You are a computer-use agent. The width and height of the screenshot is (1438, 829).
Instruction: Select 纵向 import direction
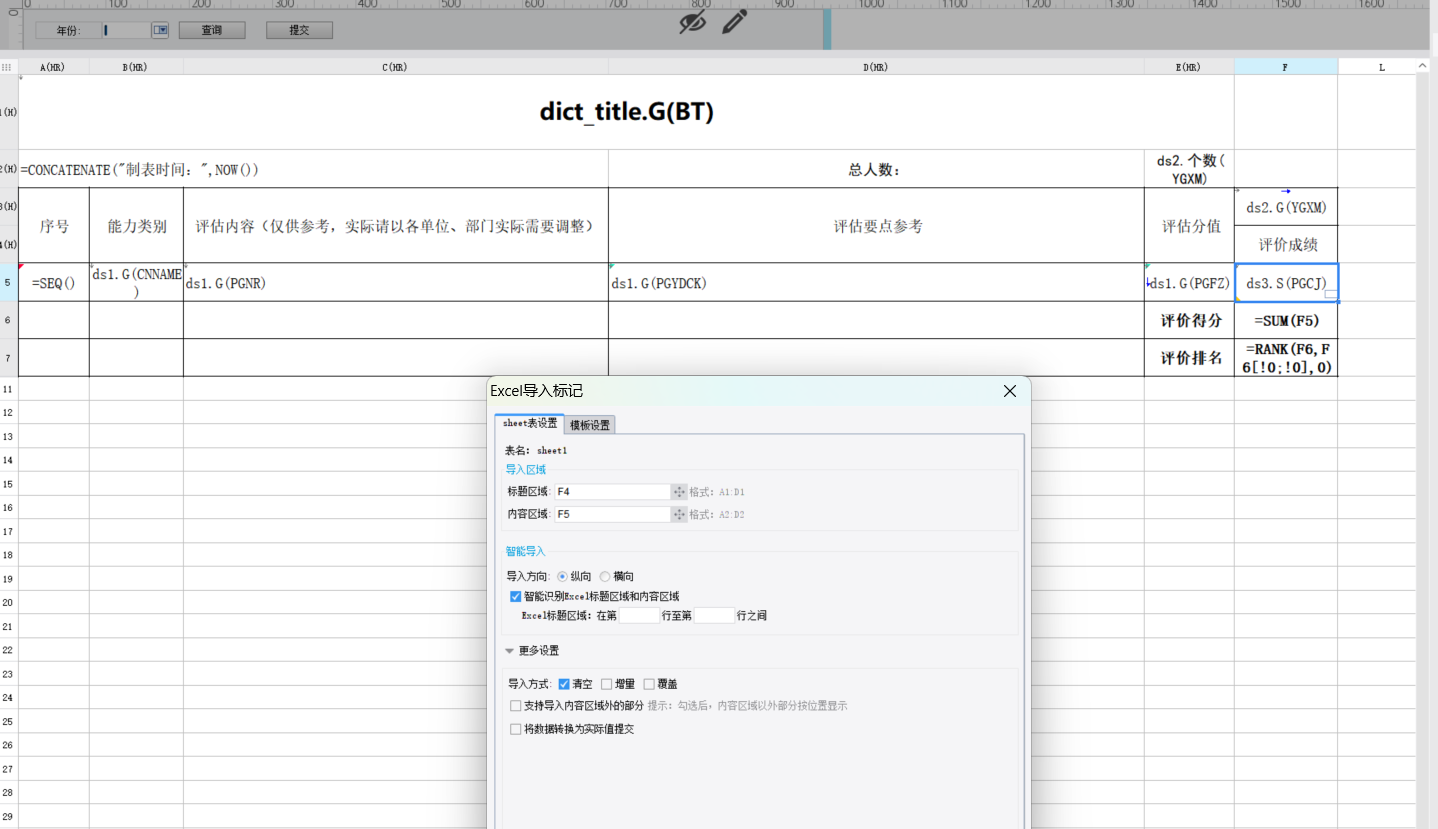(562, 576)
